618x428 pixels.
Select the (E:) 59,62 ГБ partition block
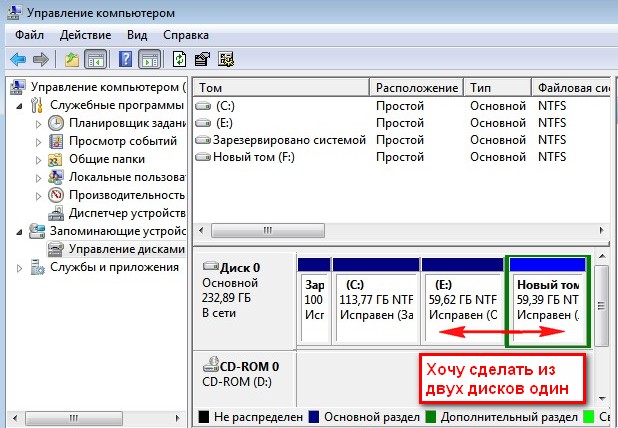point(462,301)
